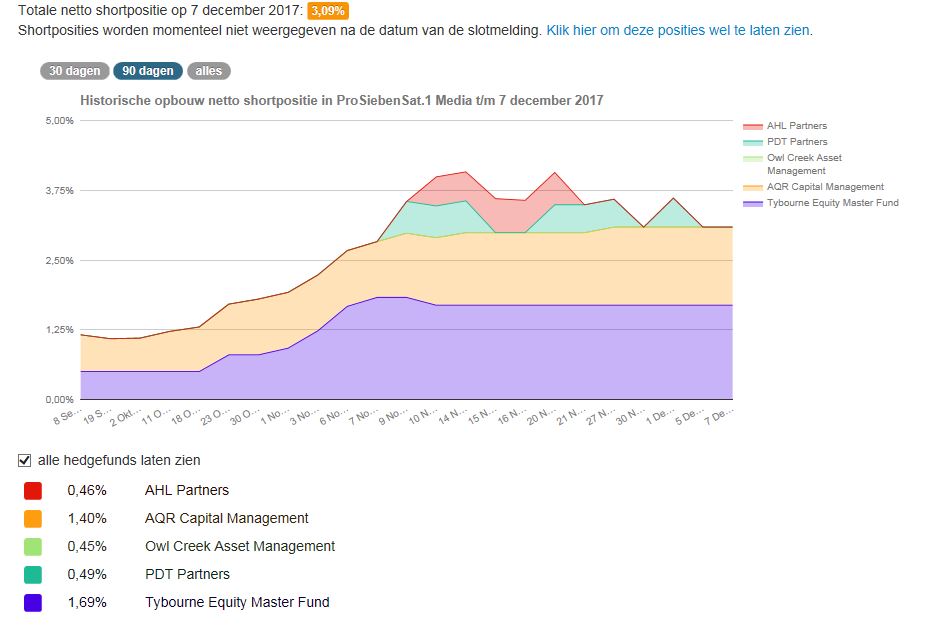Screen dimensions: 935x642
Task: Click teal swatch beside PDT Partners 0,49%
Action: (x=33, y=575)
